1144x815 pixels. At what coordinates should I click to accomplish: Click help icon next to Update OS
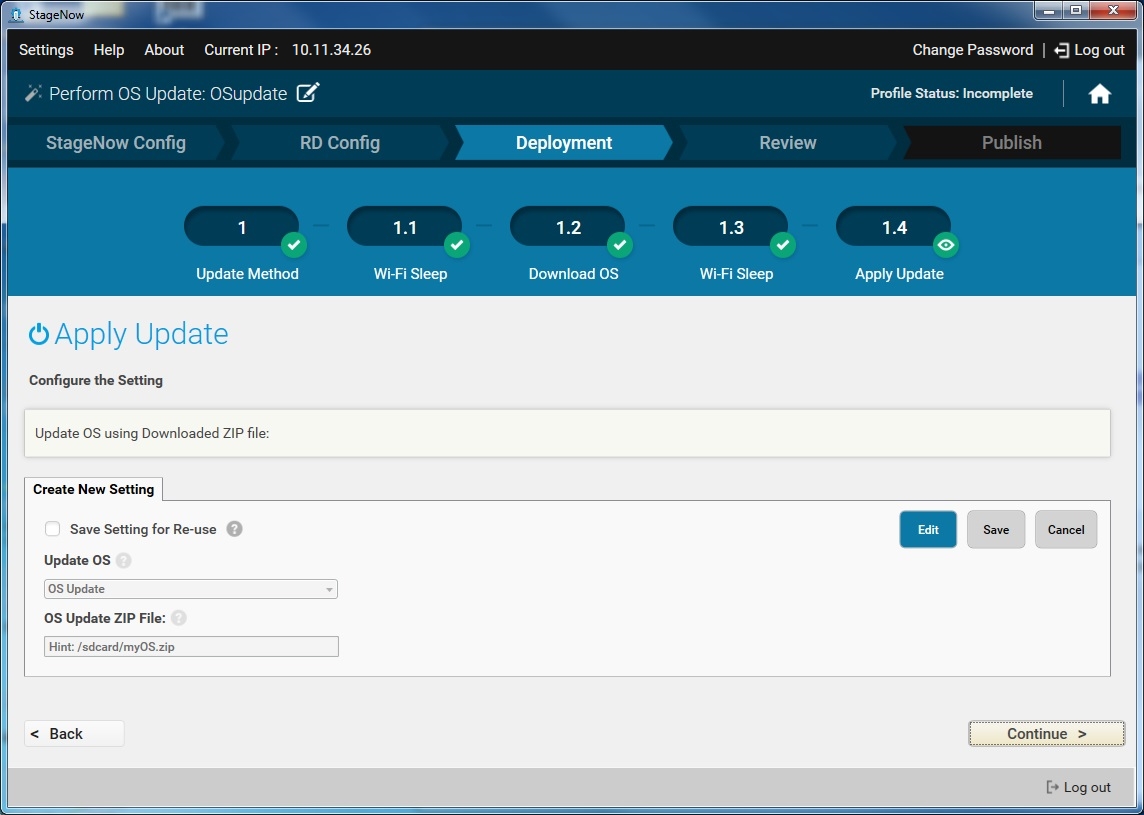click(x=123, y=560)
